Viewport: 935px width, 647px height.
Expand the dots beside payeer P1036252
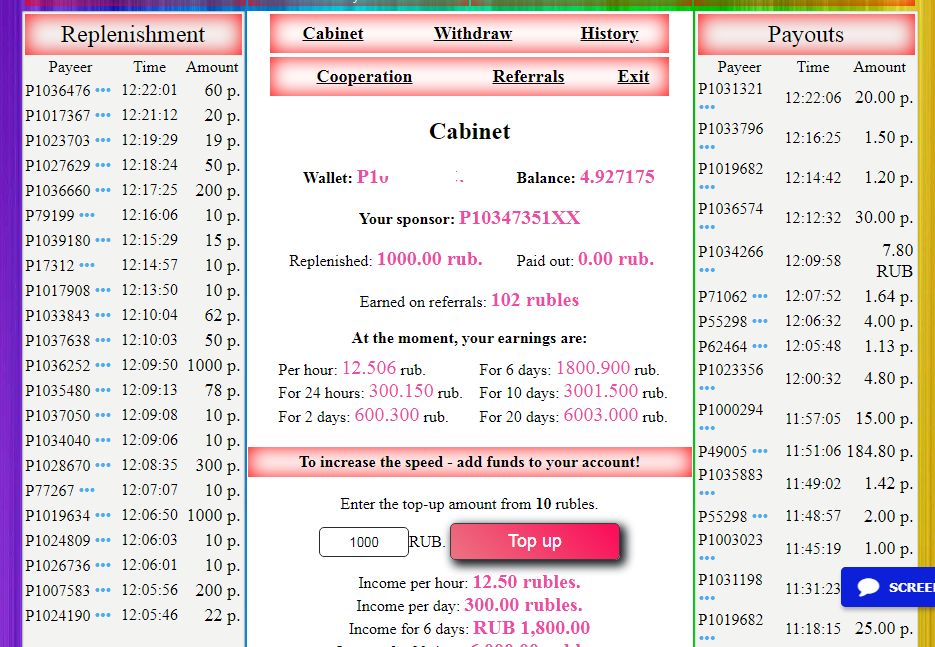(103, 365)
